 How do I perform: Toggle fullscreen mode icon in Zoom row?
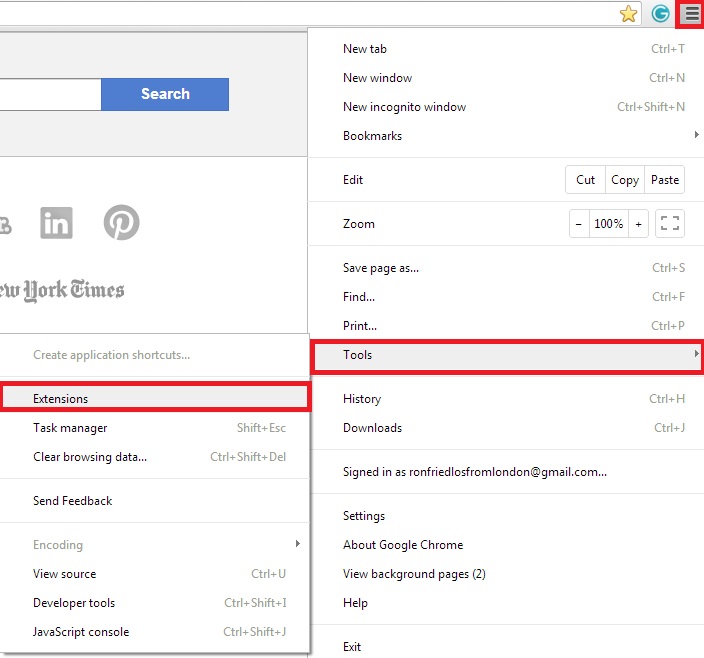[x=670, y=224]
